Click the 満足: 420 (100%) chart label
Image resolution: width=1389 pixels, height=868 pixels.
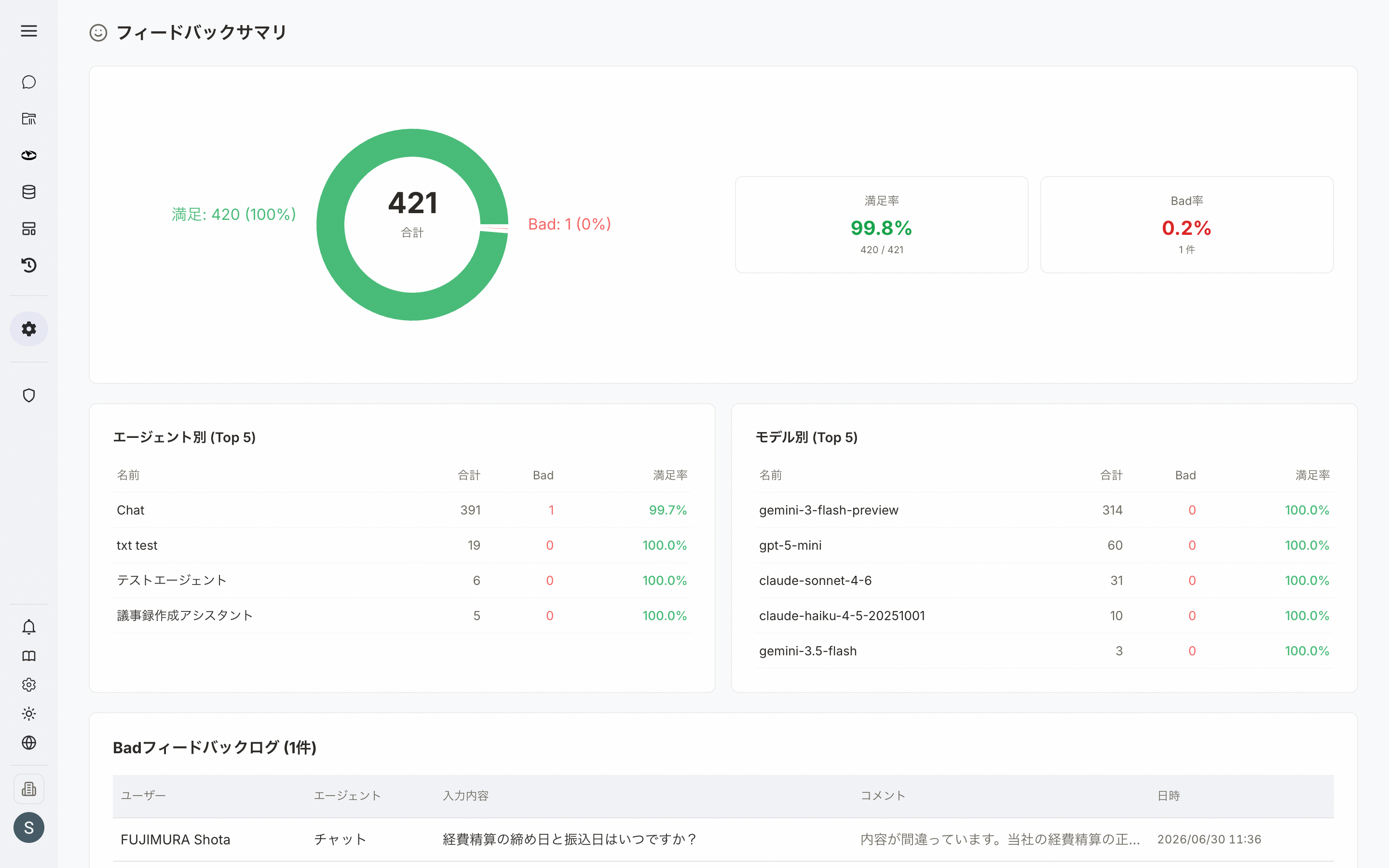[233, 214]
